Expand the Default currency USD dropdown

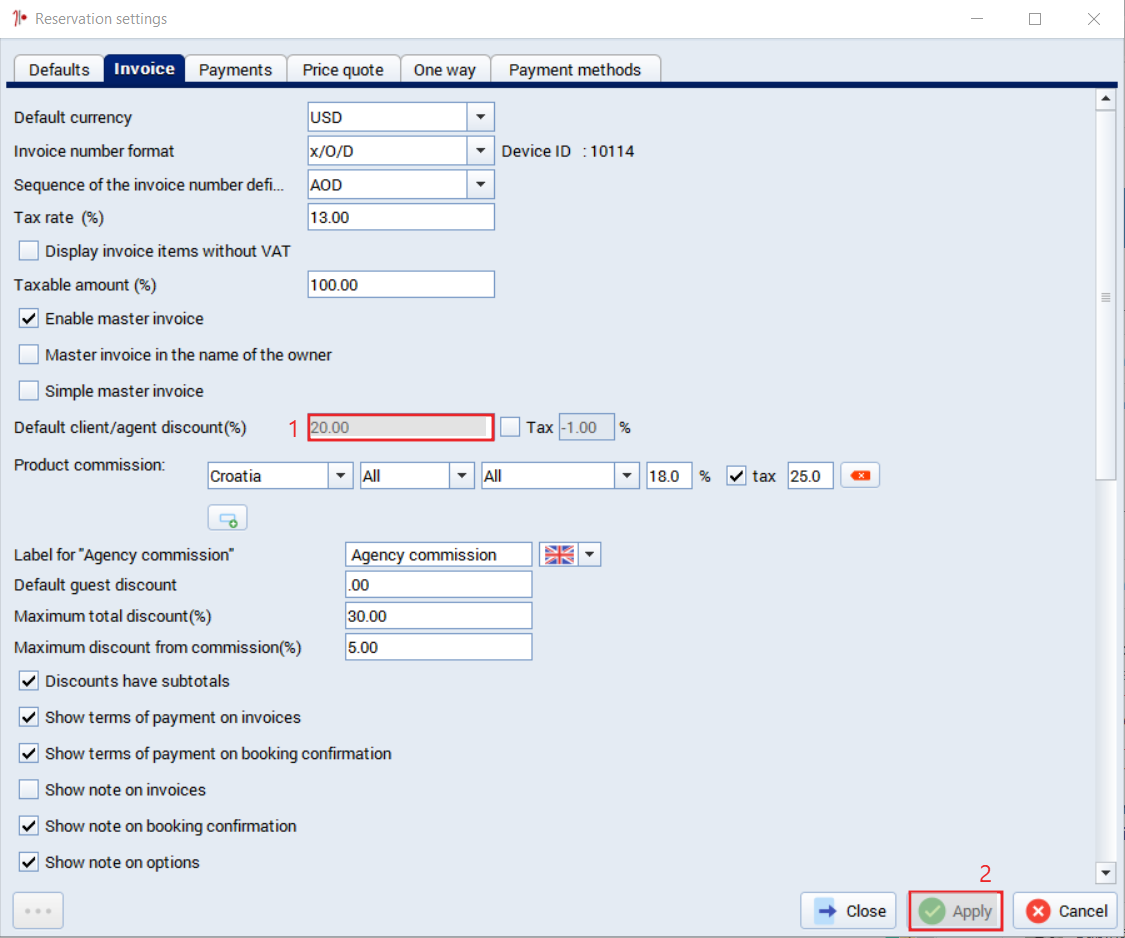point(481,117)
